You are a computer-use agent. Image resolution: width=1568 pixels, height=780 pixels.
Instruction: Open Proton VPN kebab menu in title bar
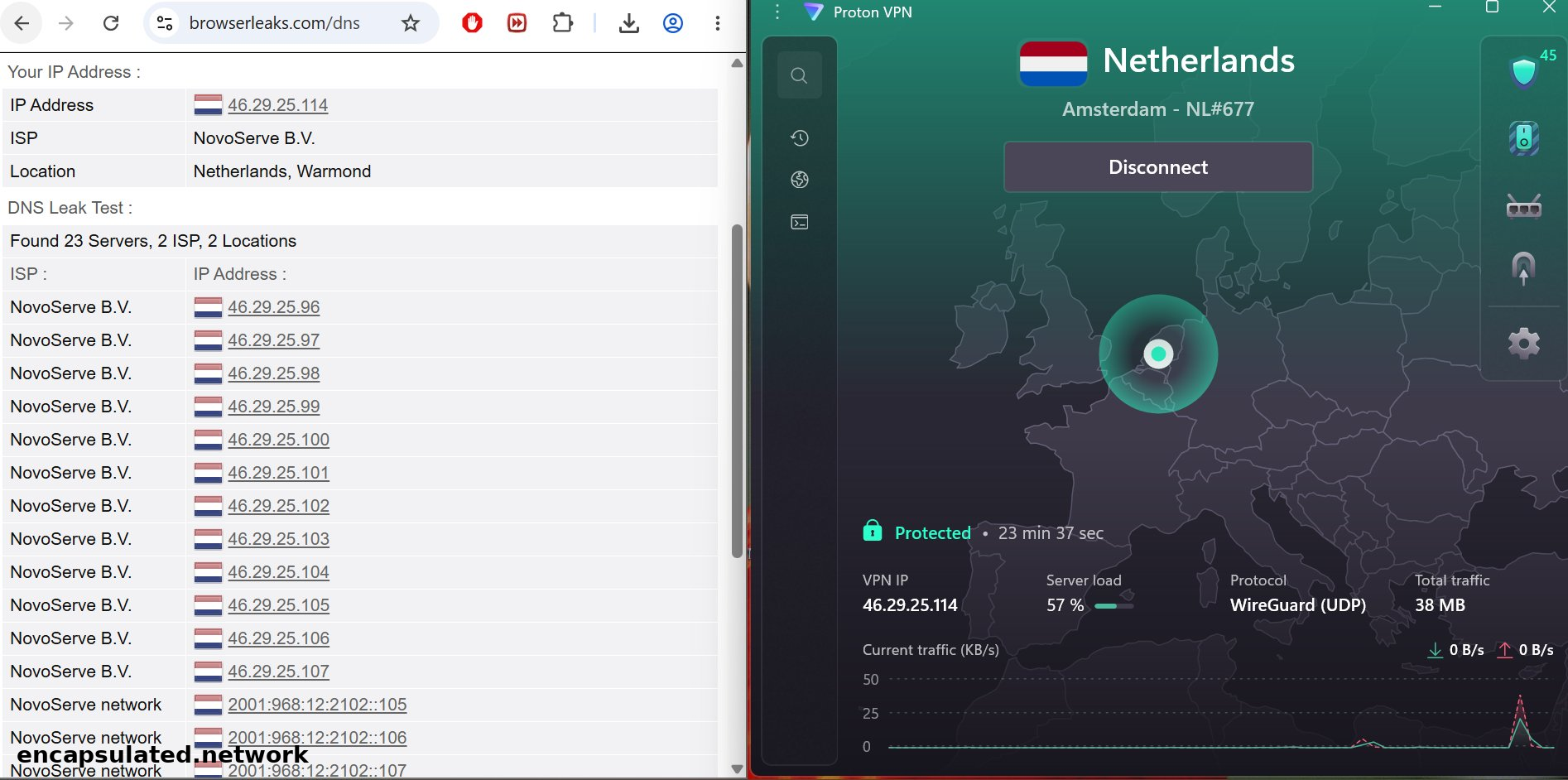pos(777,12)
